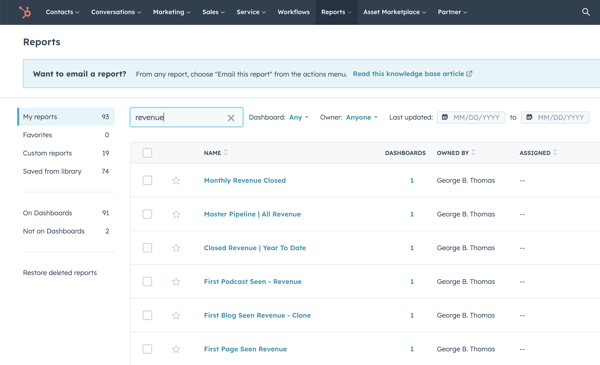Open First Podcast Seen - Revenue report

(253, 282)
